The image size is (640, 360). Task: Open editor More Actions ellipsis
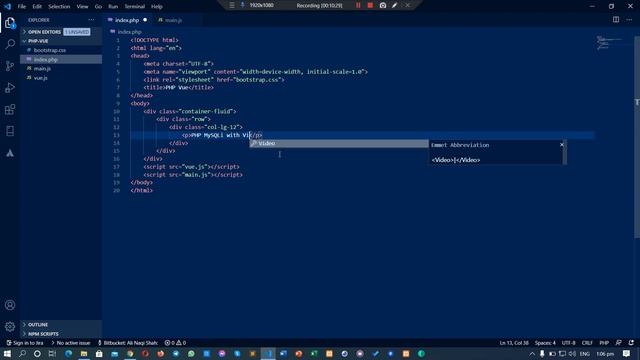click(x=629, y=20)
